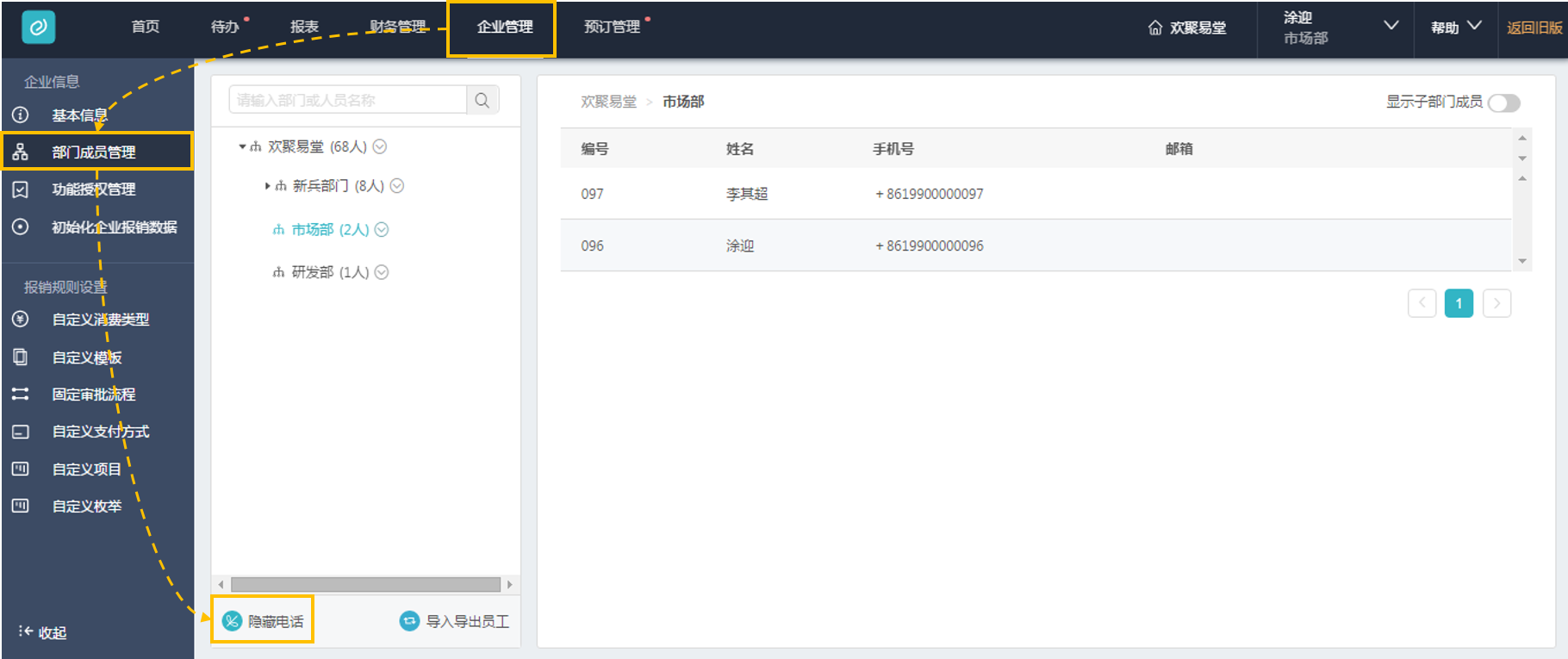Click phone number +8619900000096
This screenshot has height=659, width=1568.
(929, 246)
